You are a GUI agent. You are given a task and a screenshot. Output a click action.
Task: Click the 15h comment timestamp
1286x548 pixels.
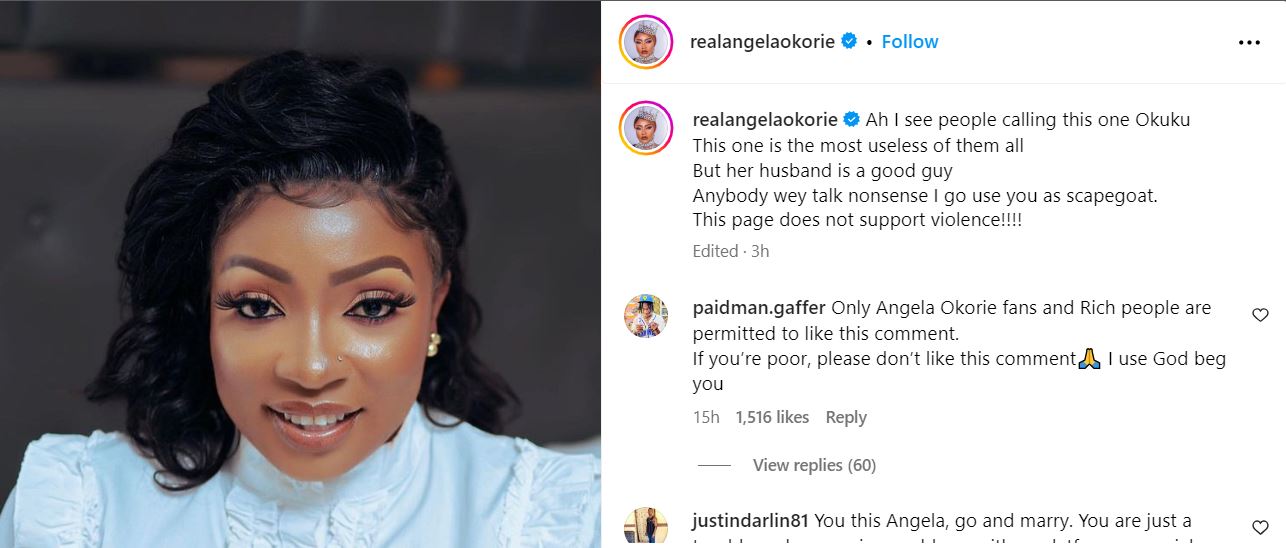tap(706, 417)
